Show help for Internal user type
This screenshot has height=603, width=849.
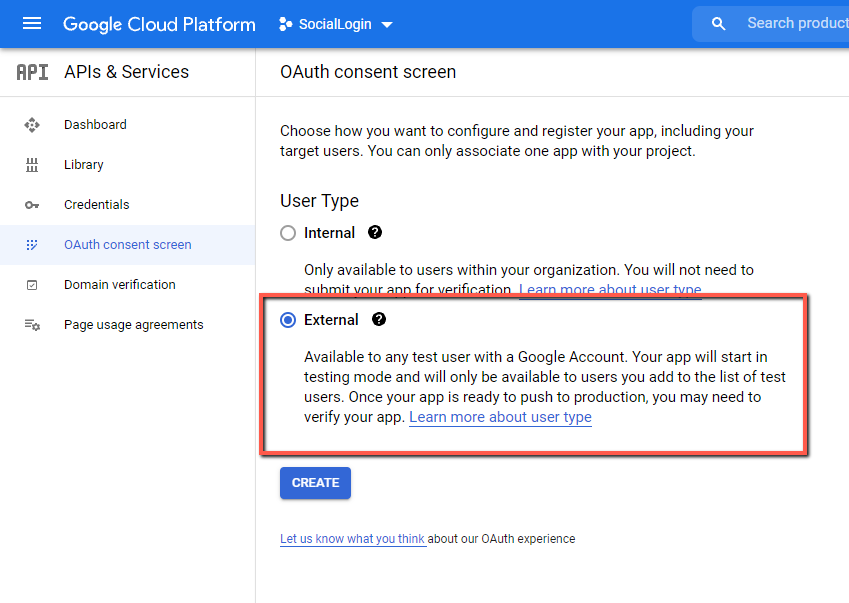click(x=375, y=232)
